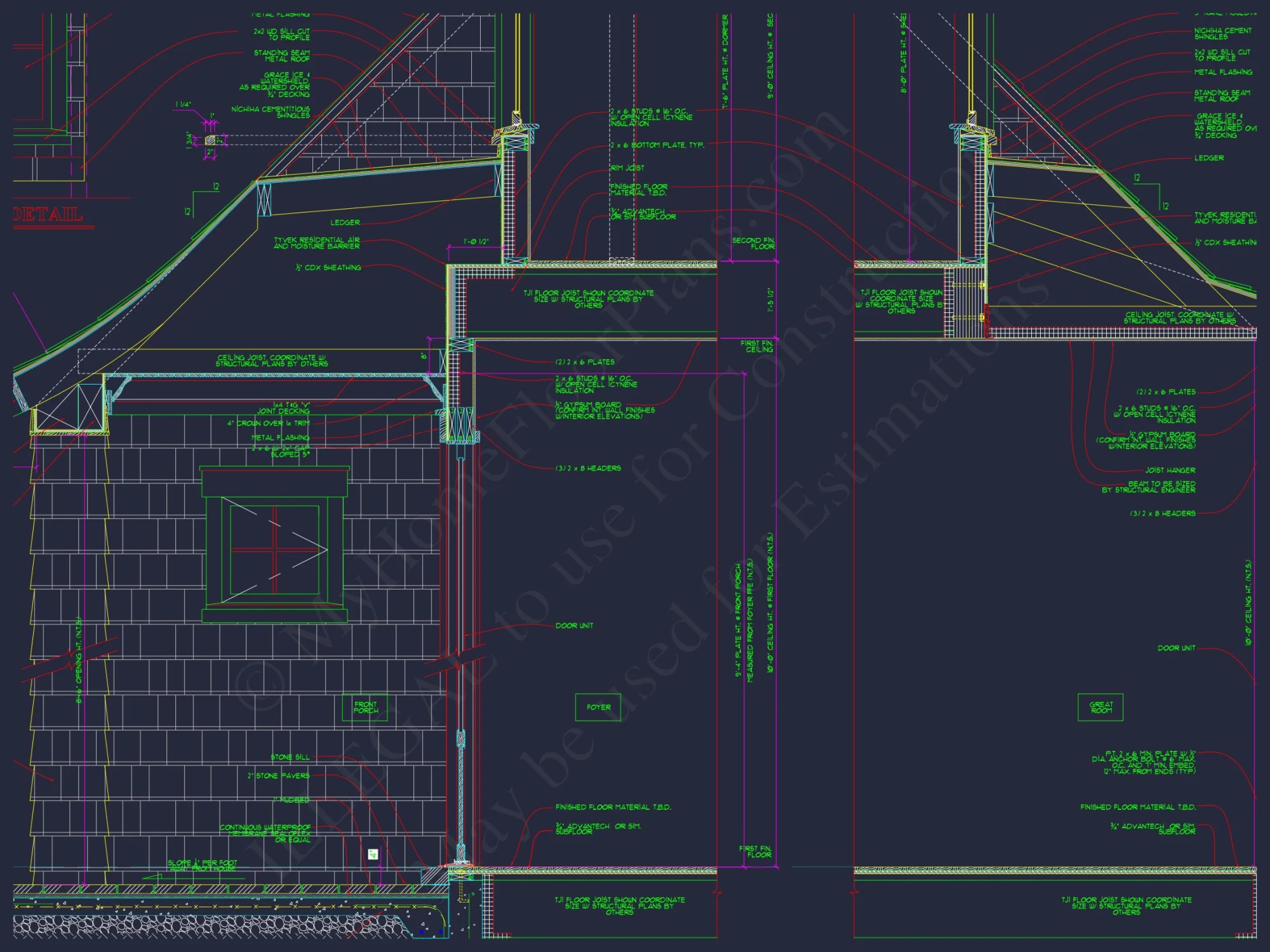Click the FRONT PORCH room label box
The height and width of the screenshot is (952, 1270).
[365, 707]
